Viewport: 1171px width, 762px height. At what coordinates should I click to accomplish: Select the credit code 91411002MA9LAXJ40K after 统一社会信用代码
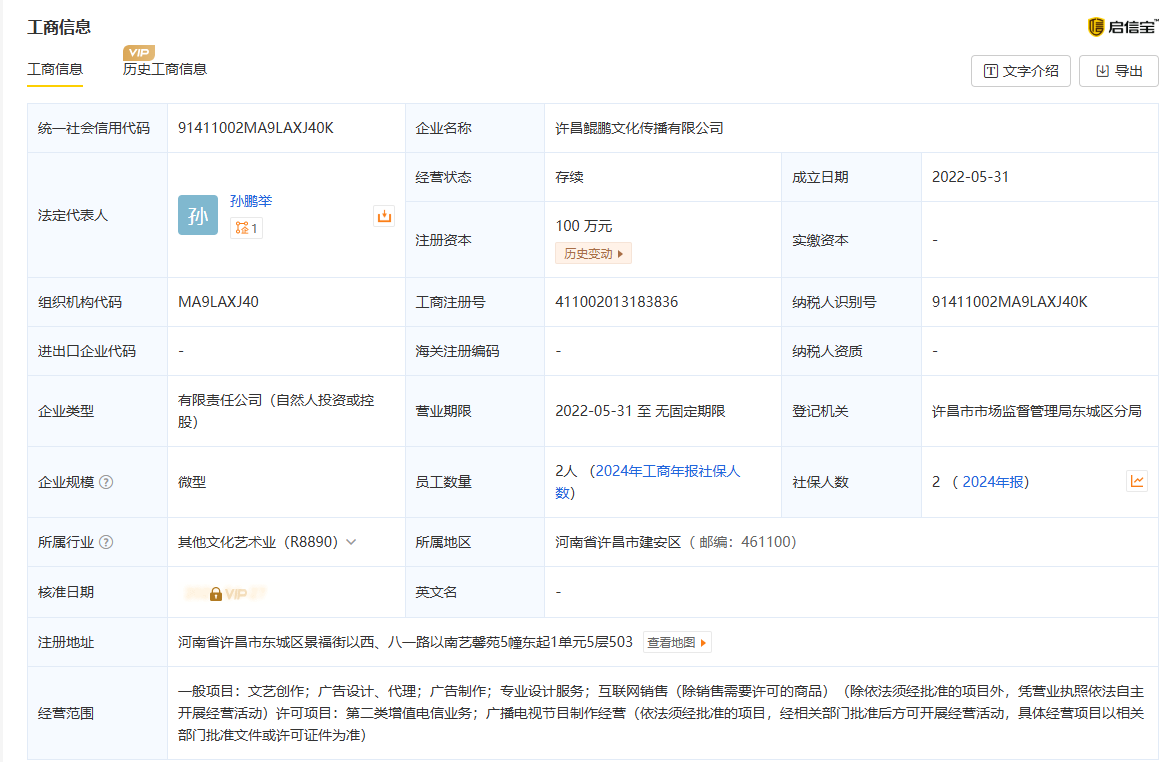pyautogui.click(x=255, y=128)
